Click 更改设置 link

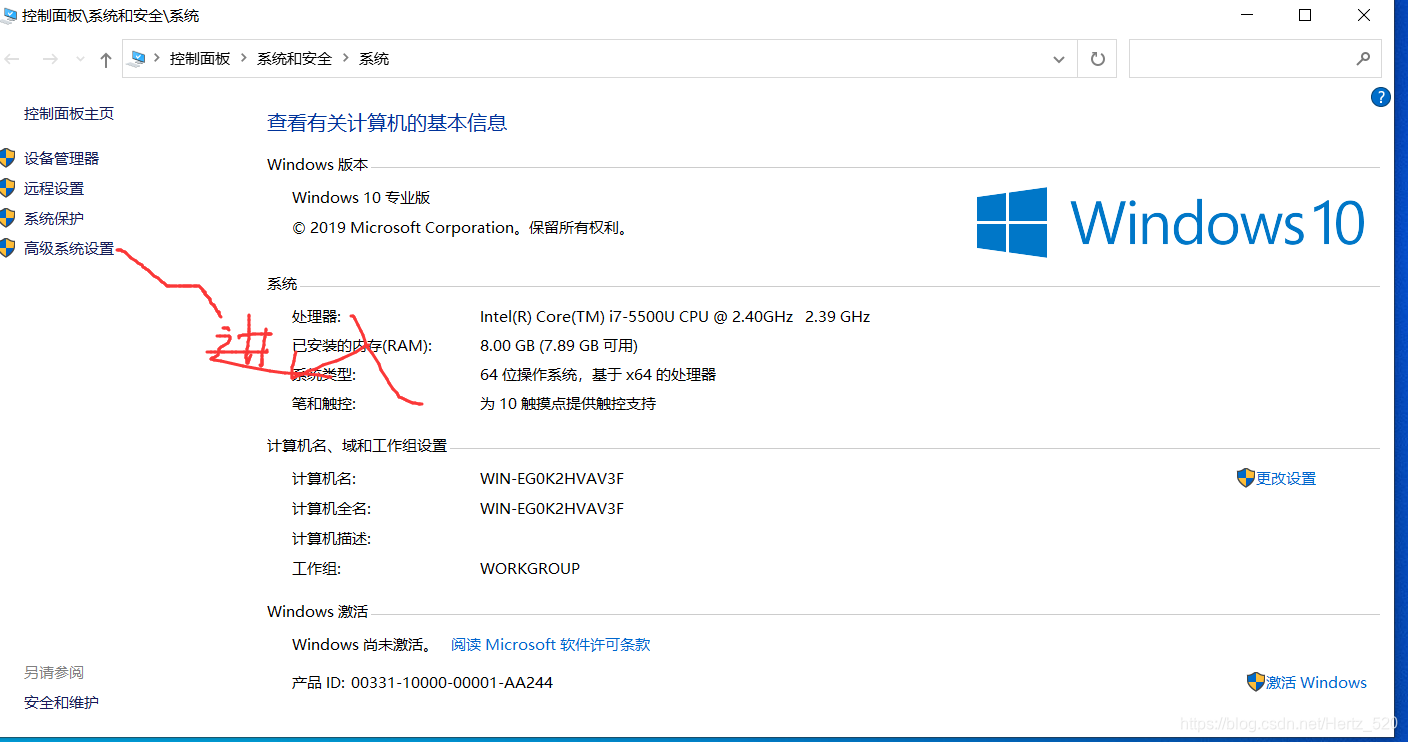[x=1286, y=478]
